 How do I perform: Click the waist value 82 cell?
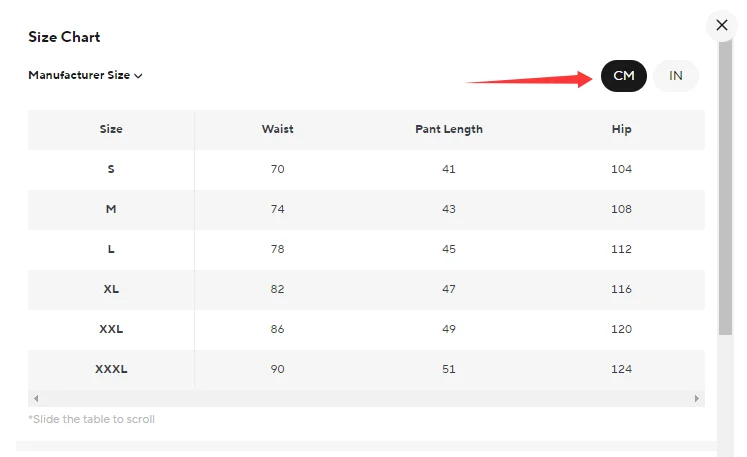277,289
